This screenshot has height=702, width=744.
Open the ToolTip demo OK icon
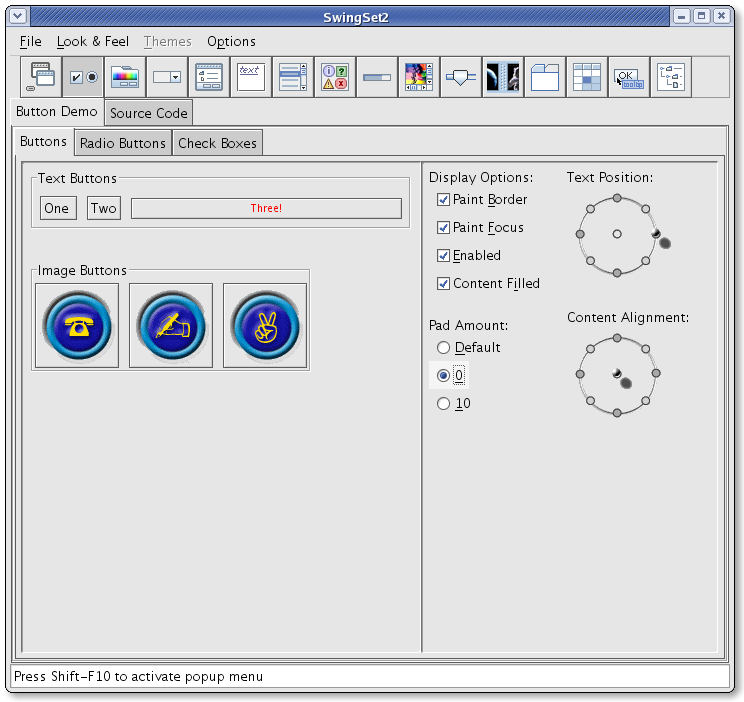(629, 77)
